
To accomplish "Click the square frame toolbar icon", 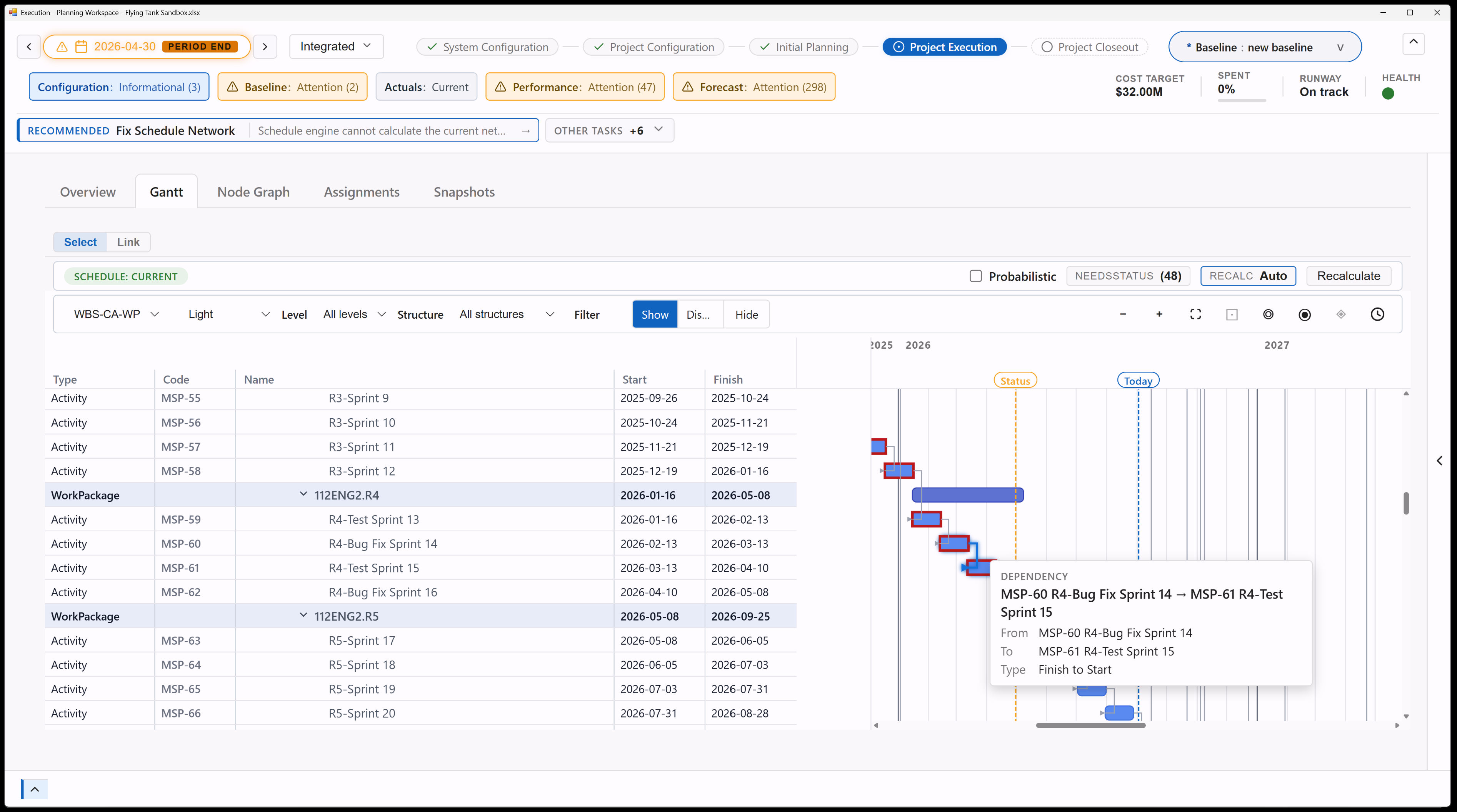I will [1232, 314].
